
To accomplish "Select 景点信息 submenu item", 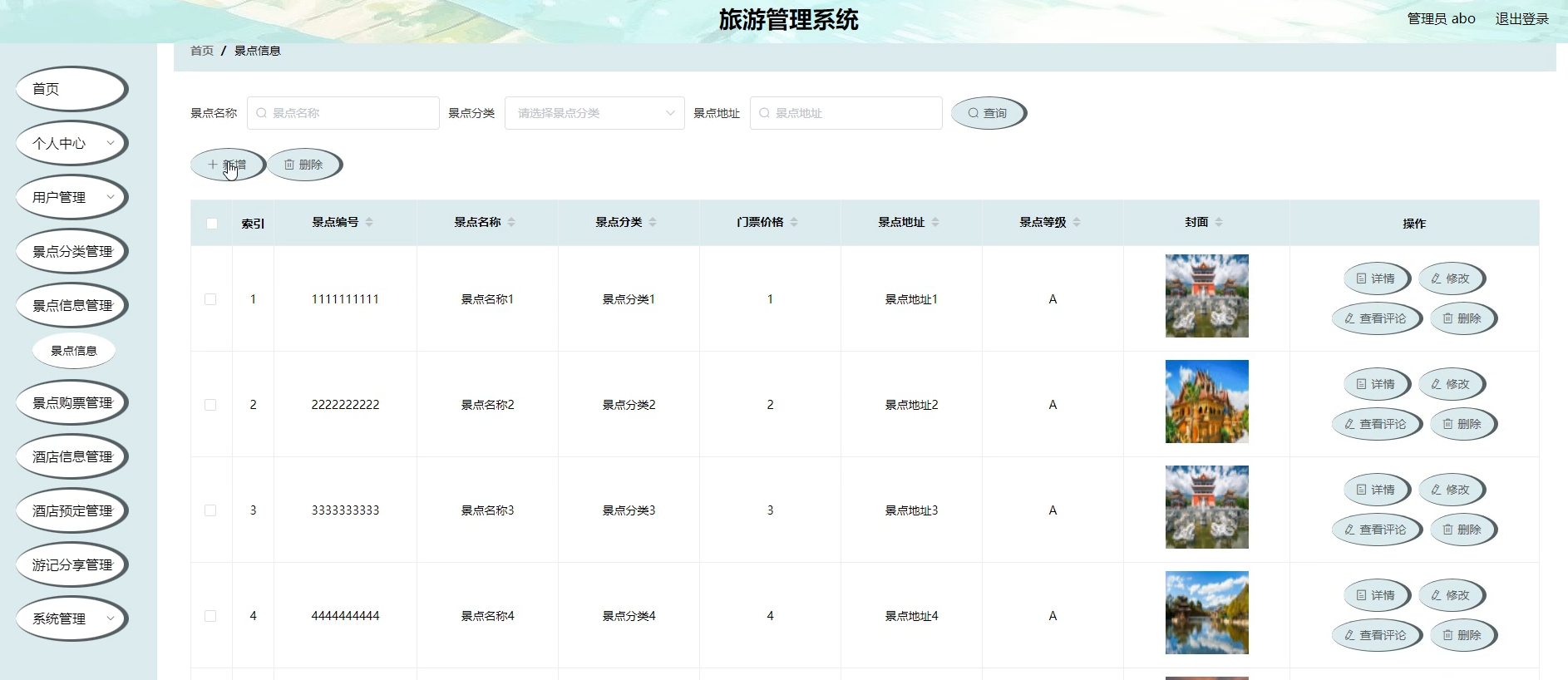I will [74, 351].
